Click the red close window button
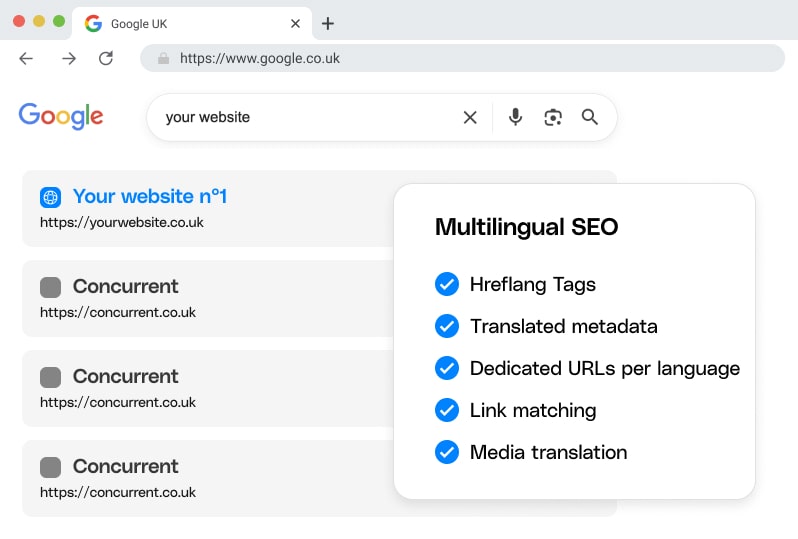This screenshot has height=539, width=798. (x=19, y=21)
